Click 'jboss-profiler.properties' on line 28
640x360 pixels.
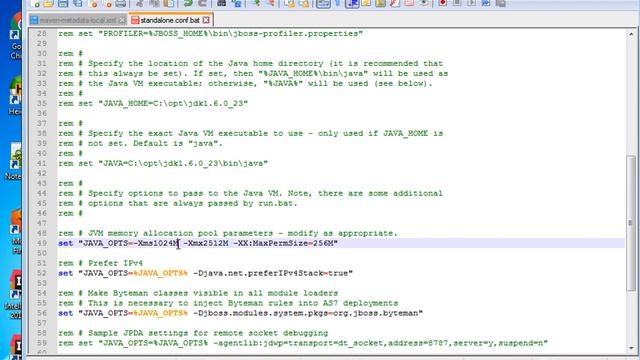296,34
